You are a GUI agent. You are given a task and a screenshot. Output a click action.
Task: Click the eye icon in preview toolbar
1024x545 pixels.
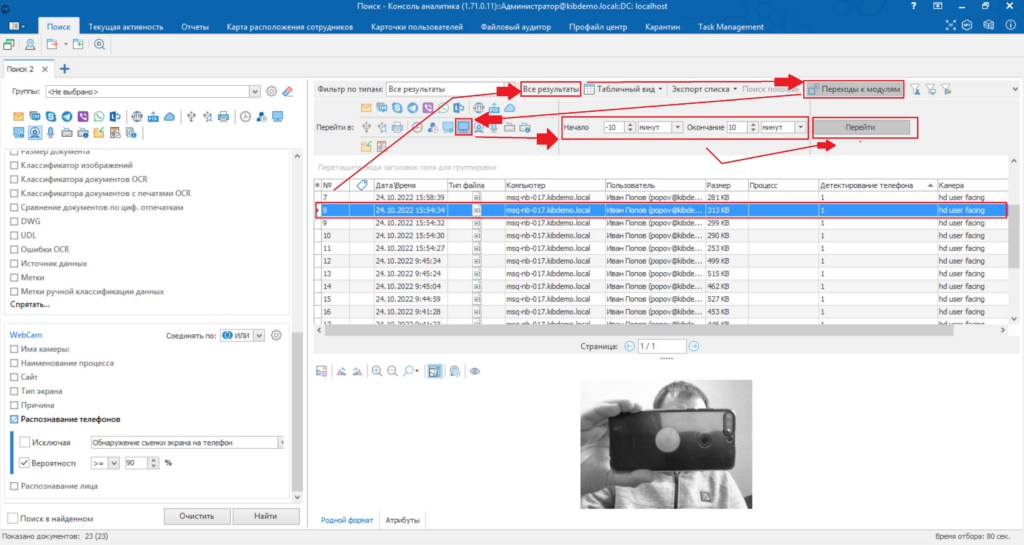pyautogui.click(x=476, y=371)
